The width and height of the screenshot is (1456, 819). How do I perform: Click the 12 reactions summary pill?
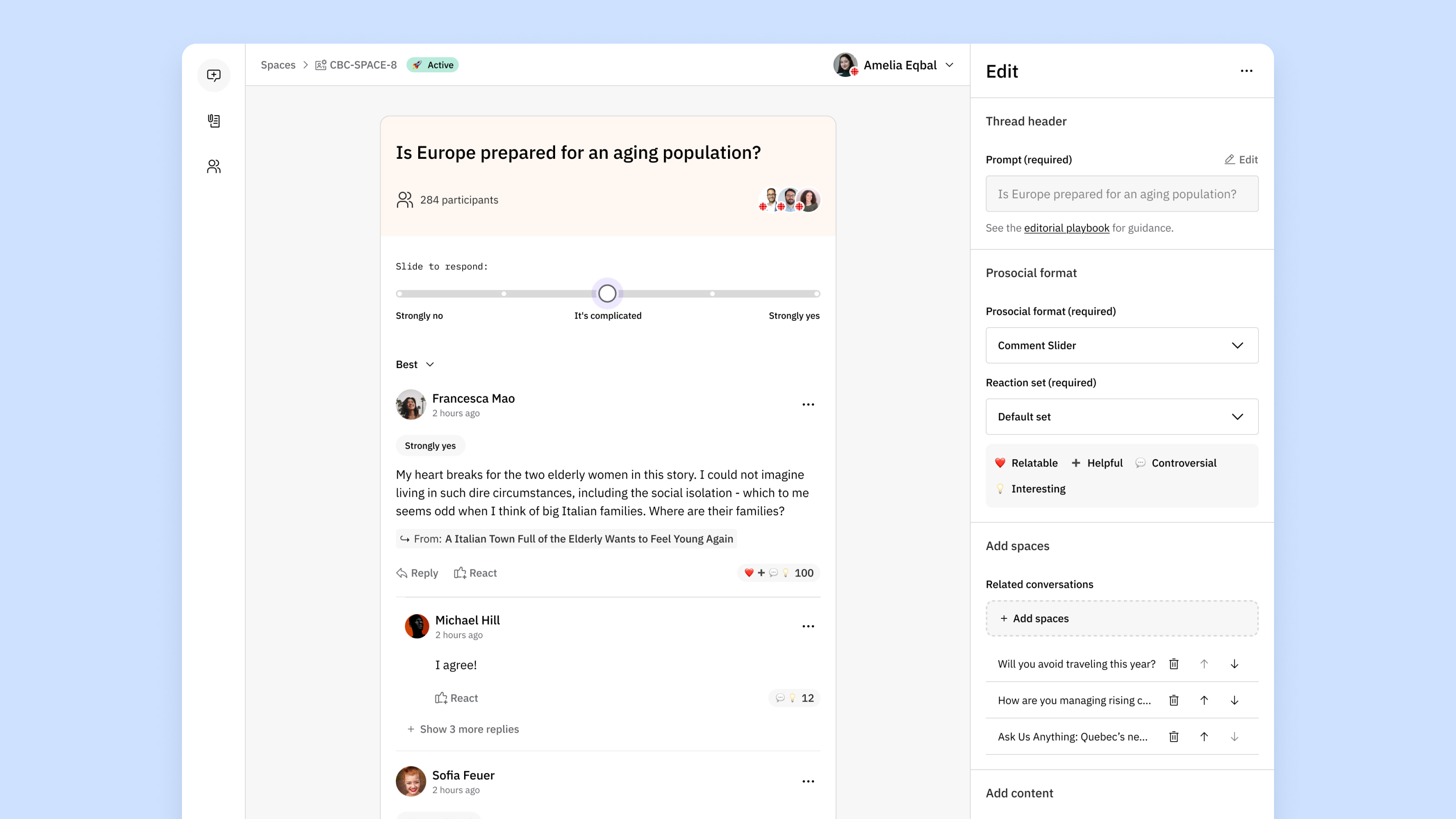coord(794,698)
